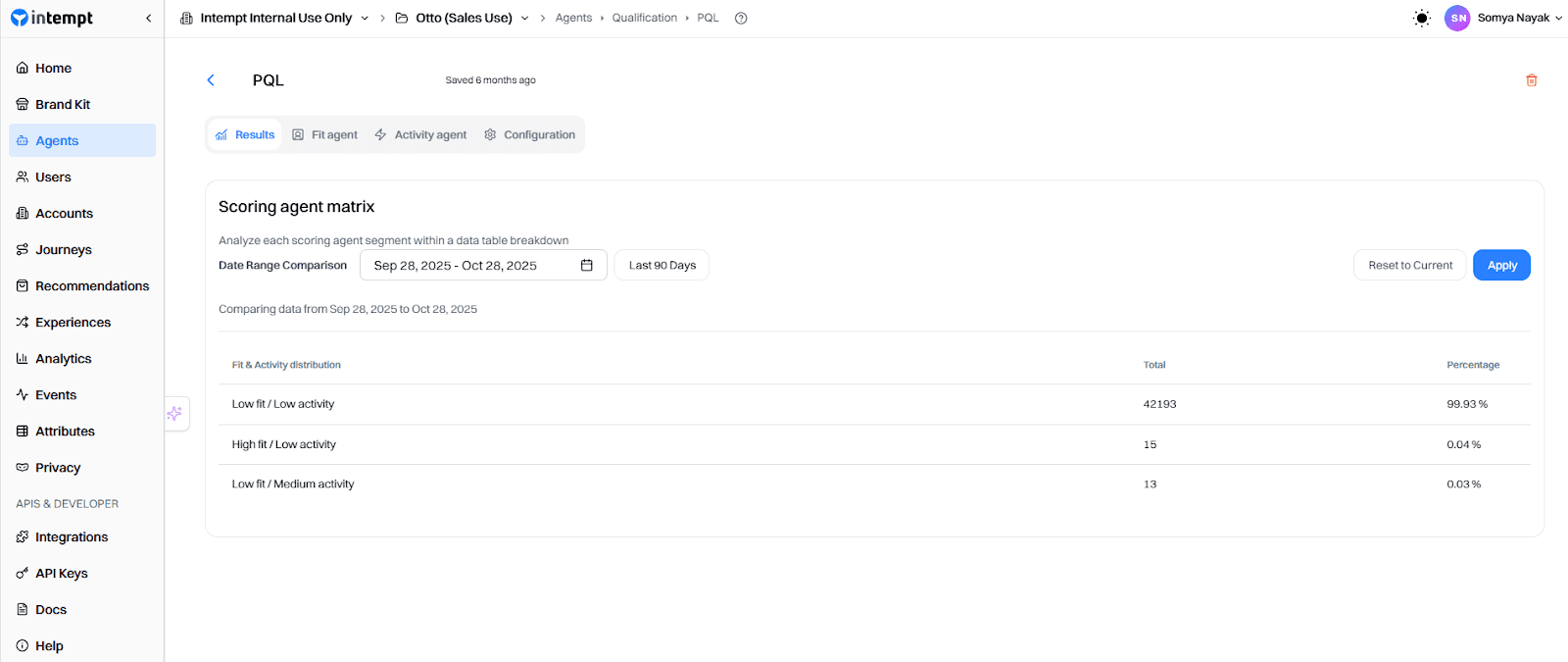The height and width of the screenshot is (662, 1568).
Task: Click the Percentage column header
Action: tap(1473, 365)
